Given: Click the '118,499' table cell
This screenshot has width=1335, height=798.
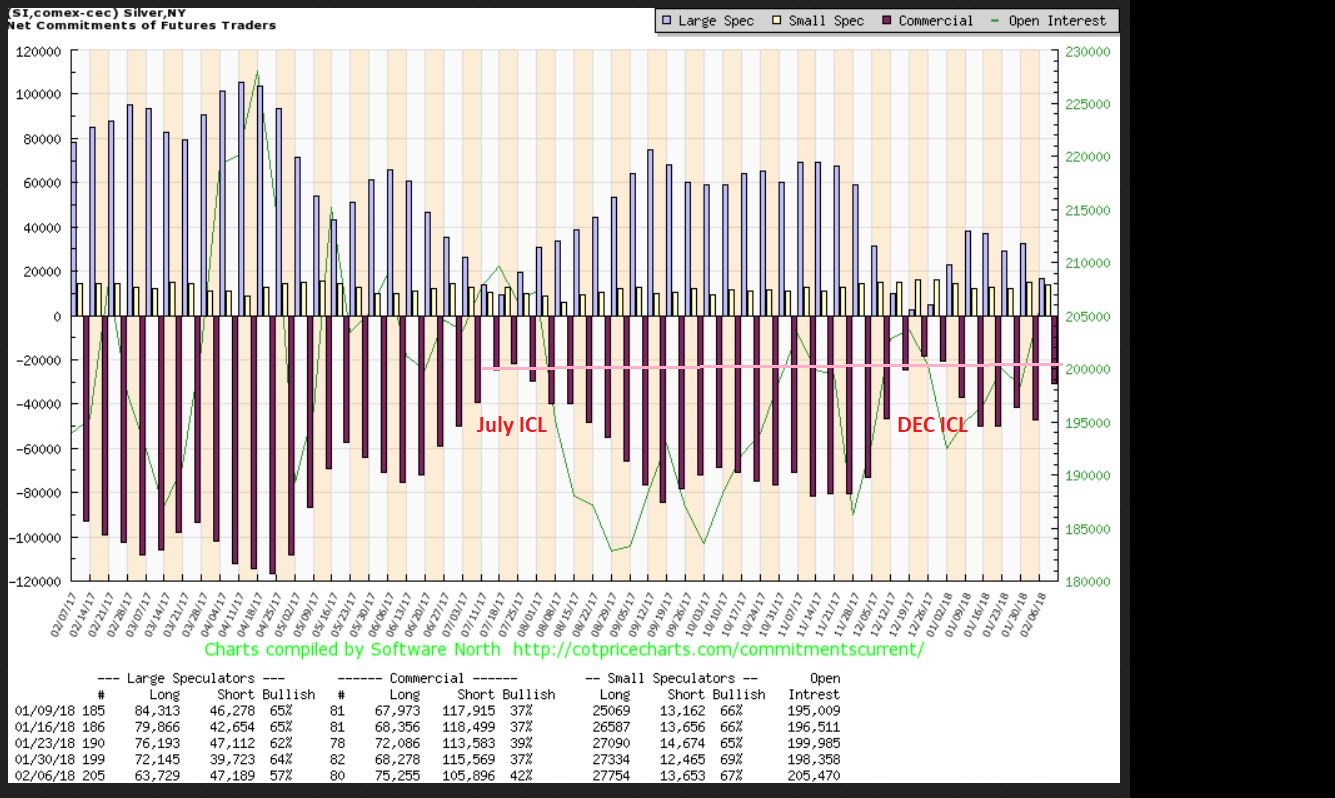Looking at the screenshot, I should [470, 726].
